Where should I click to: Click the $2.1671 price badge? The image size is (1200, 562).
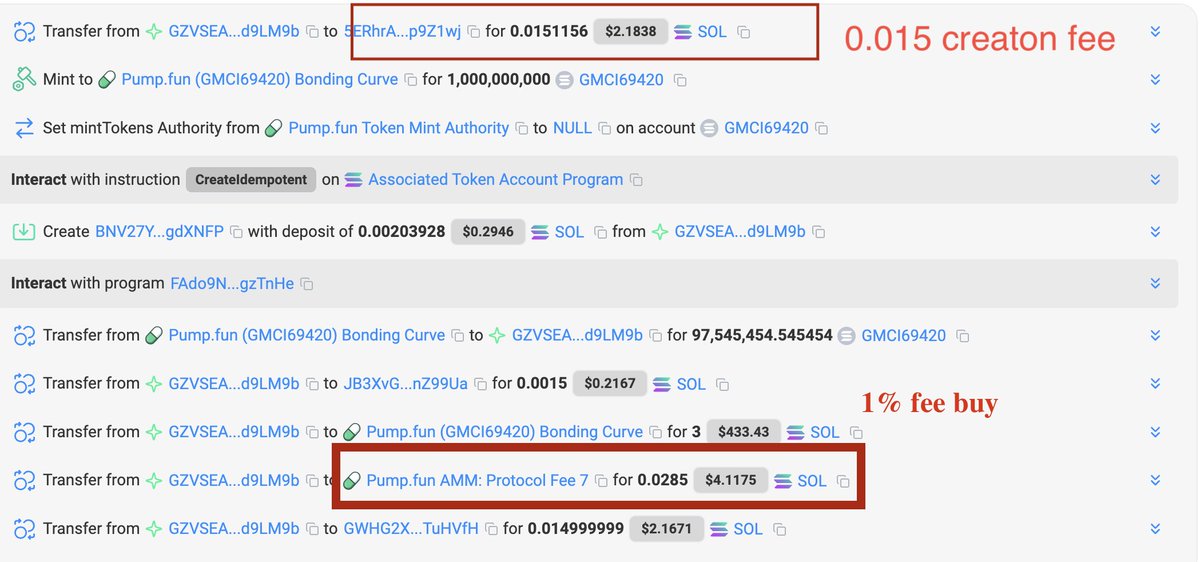[x=667, y=529]
